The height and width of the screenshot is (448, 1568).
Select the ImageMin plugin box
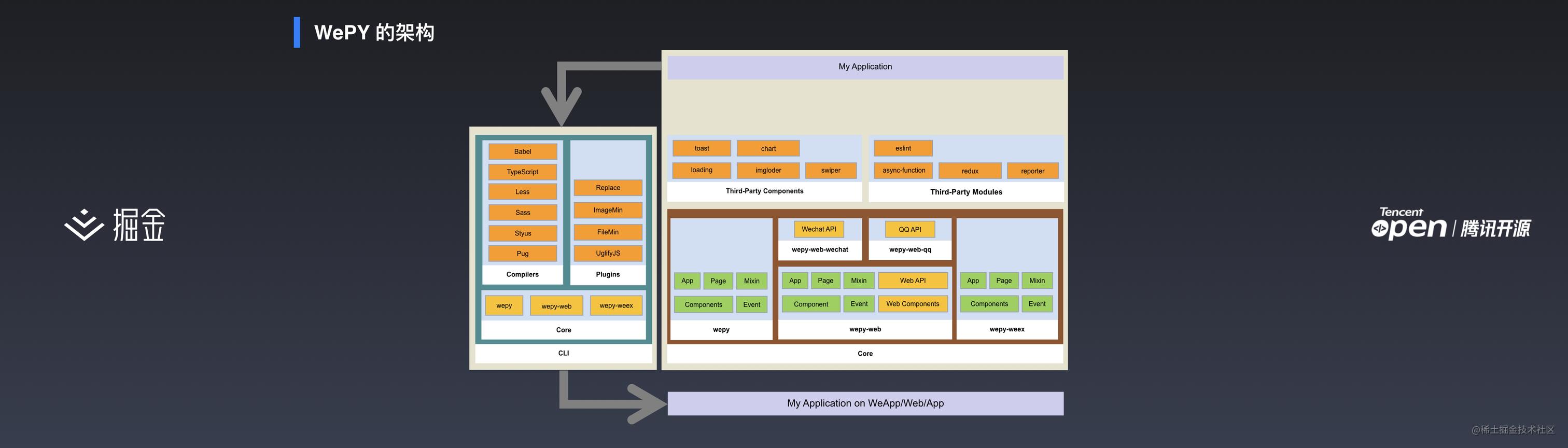point(608,210)
